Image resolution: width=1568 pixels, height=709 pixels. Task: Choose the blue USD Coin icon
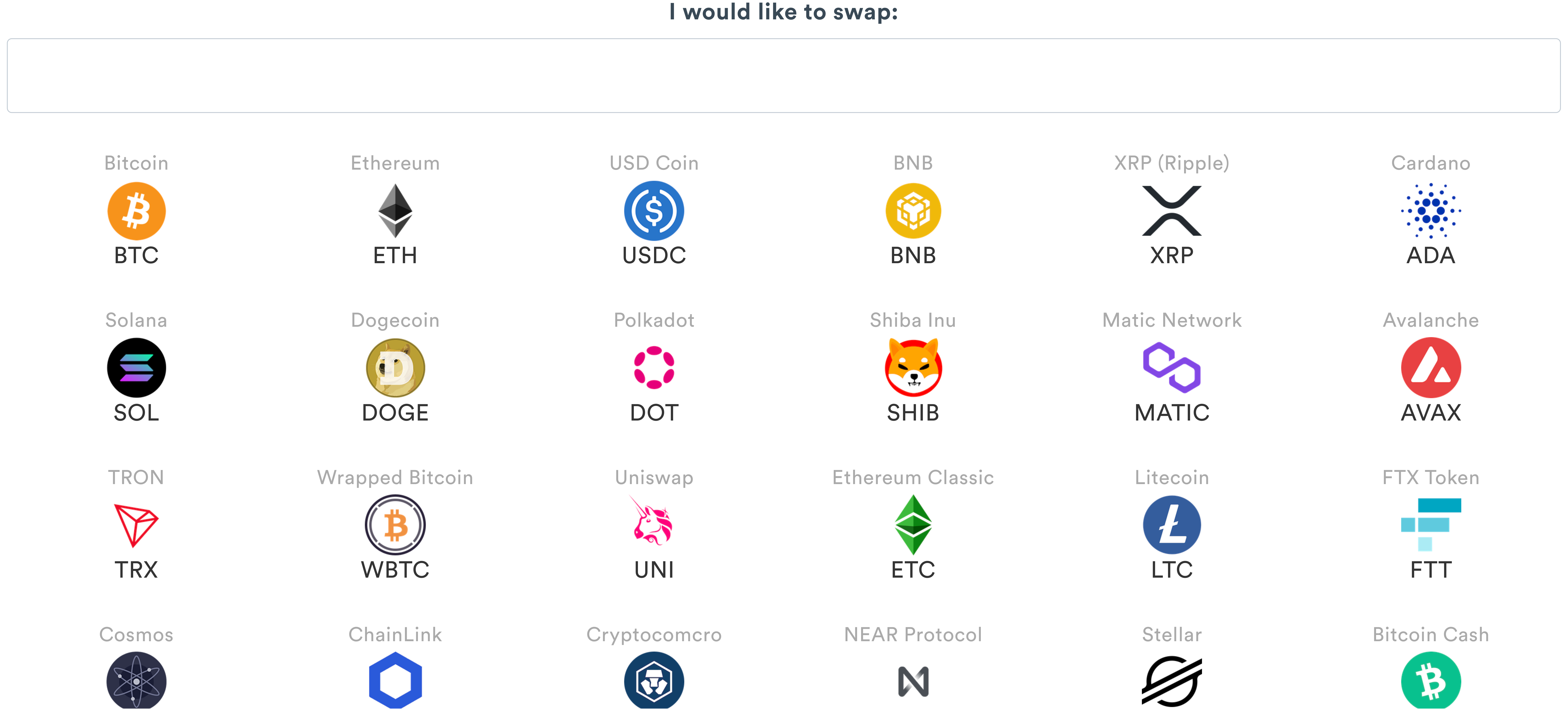tap(654, 211)
